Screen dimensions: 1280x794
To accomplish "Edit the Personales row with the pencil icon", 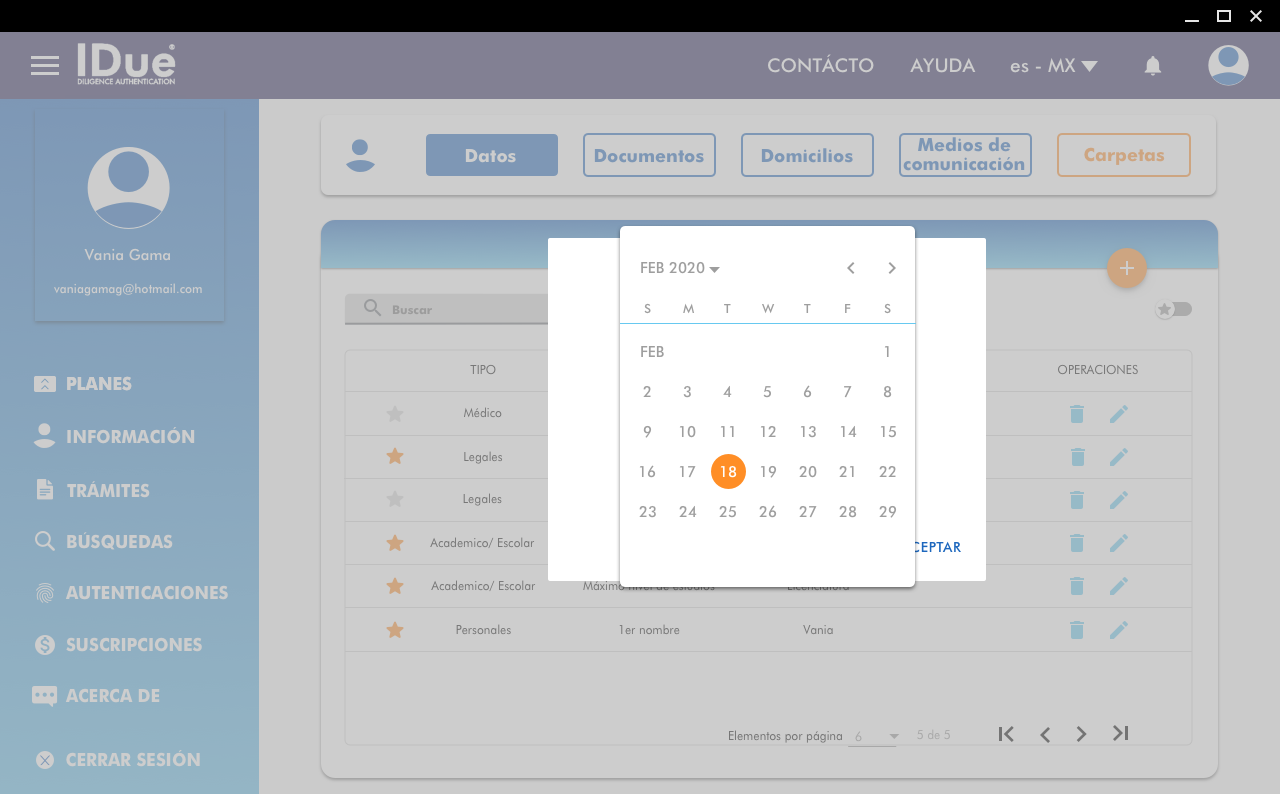I will point(1118,630).
